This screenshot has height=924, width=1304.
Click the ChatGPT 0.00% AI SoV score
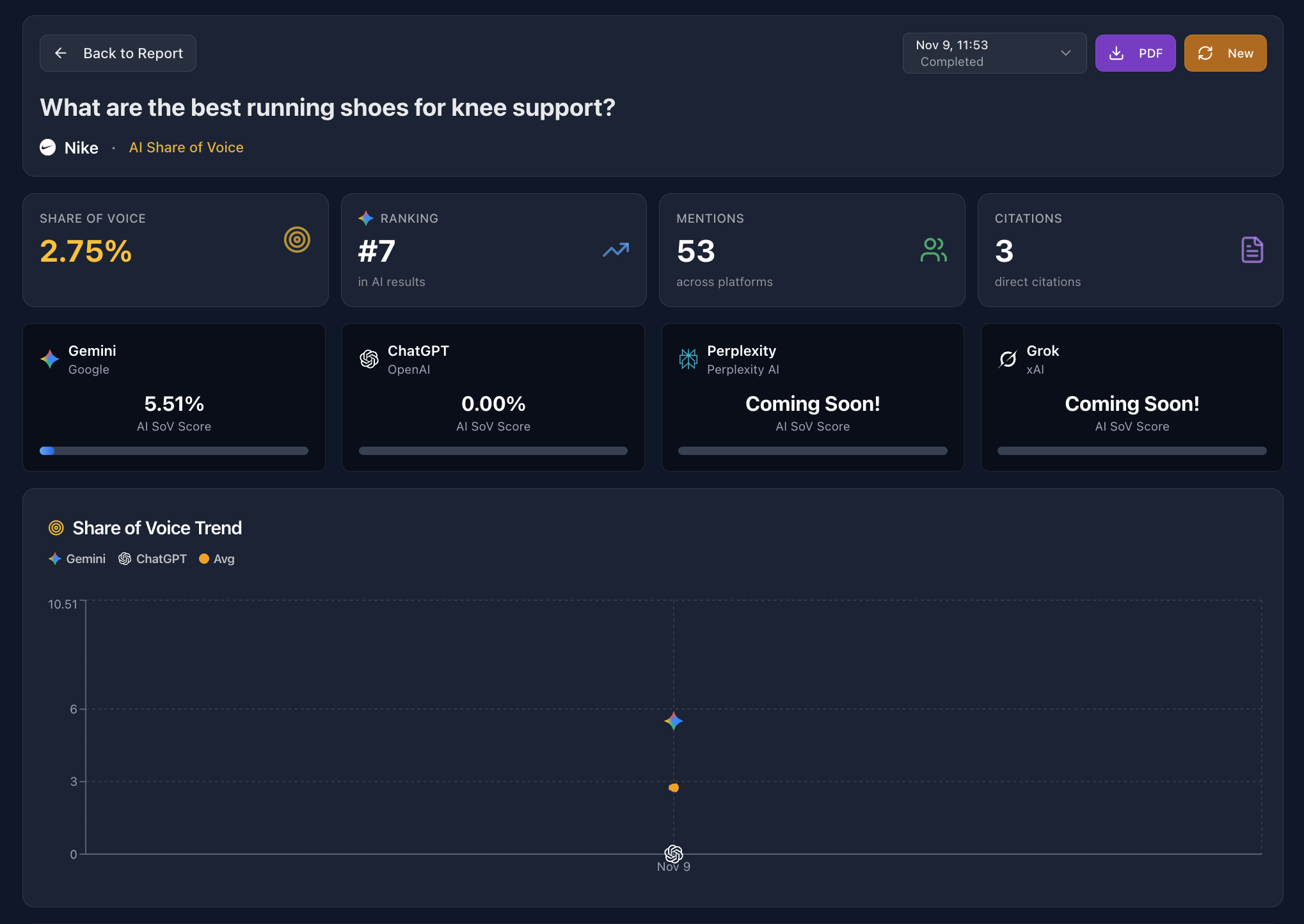coord(493,404)
